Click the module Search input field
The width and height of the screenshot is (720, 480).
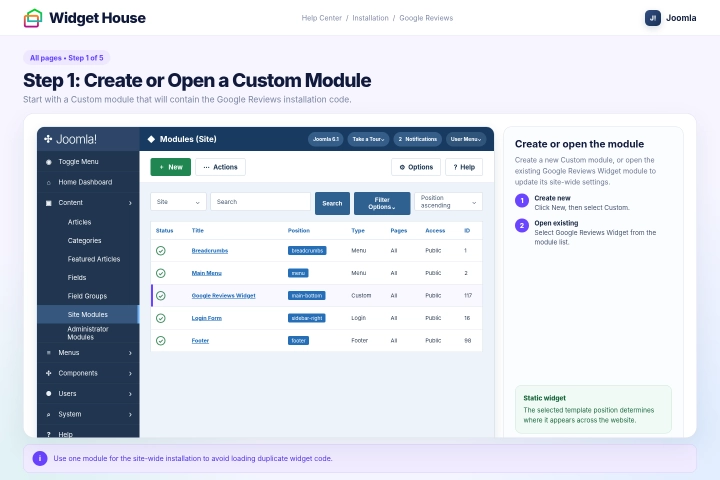tap(260, 202)
